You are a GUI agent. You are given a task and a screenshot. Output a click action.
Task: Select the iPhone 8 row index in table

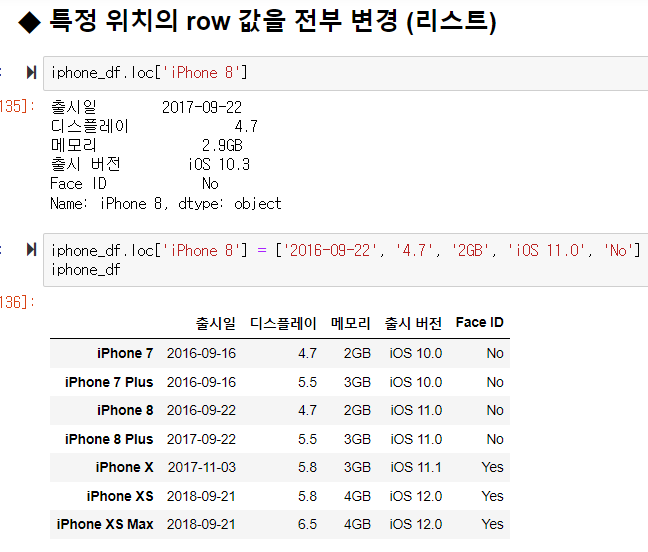125,410
